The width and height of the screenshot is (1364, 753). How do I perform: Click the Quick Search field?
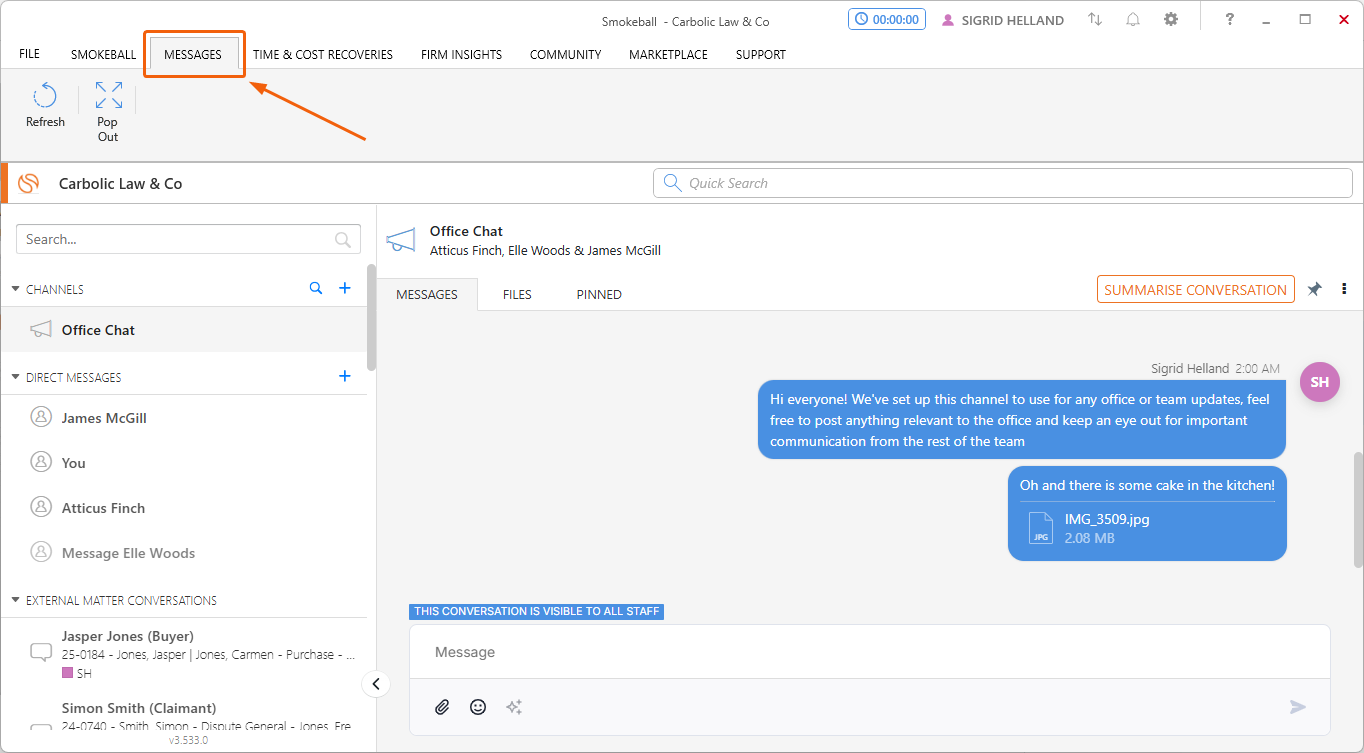[x=1003, y=183]
